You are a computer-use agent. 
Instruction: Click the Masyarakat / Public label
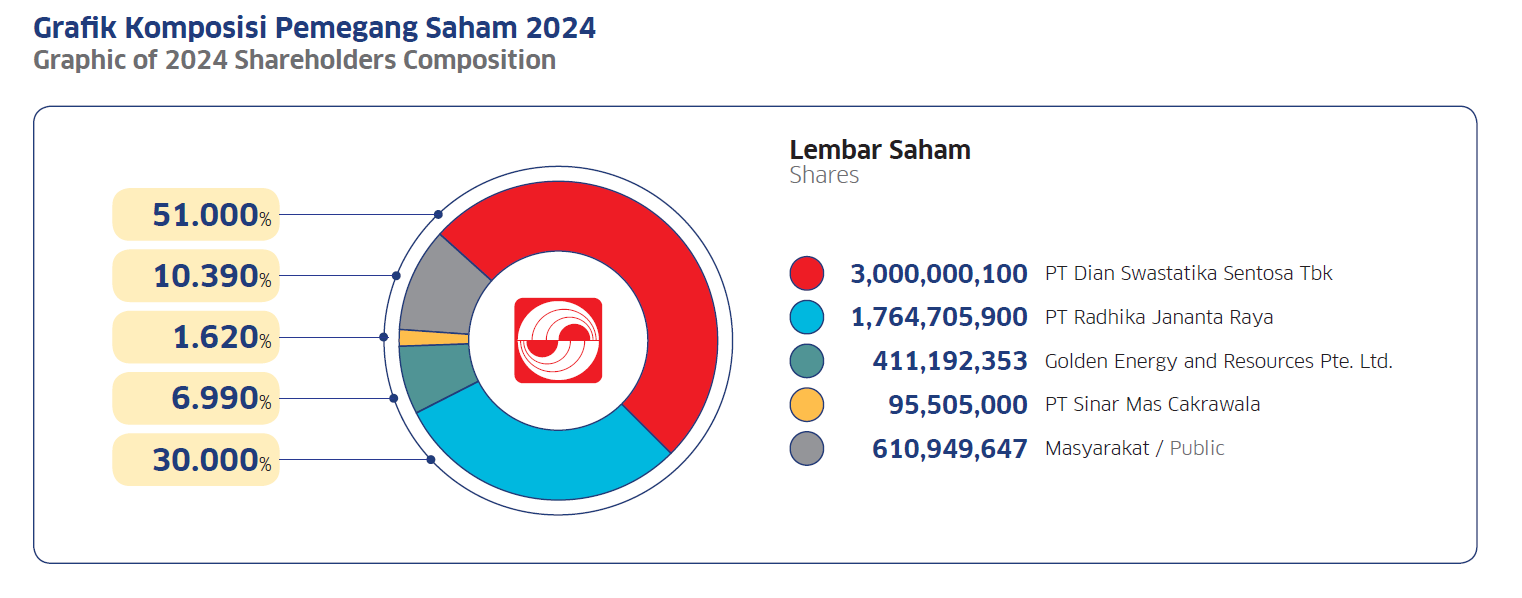[x=1135, y=449]
